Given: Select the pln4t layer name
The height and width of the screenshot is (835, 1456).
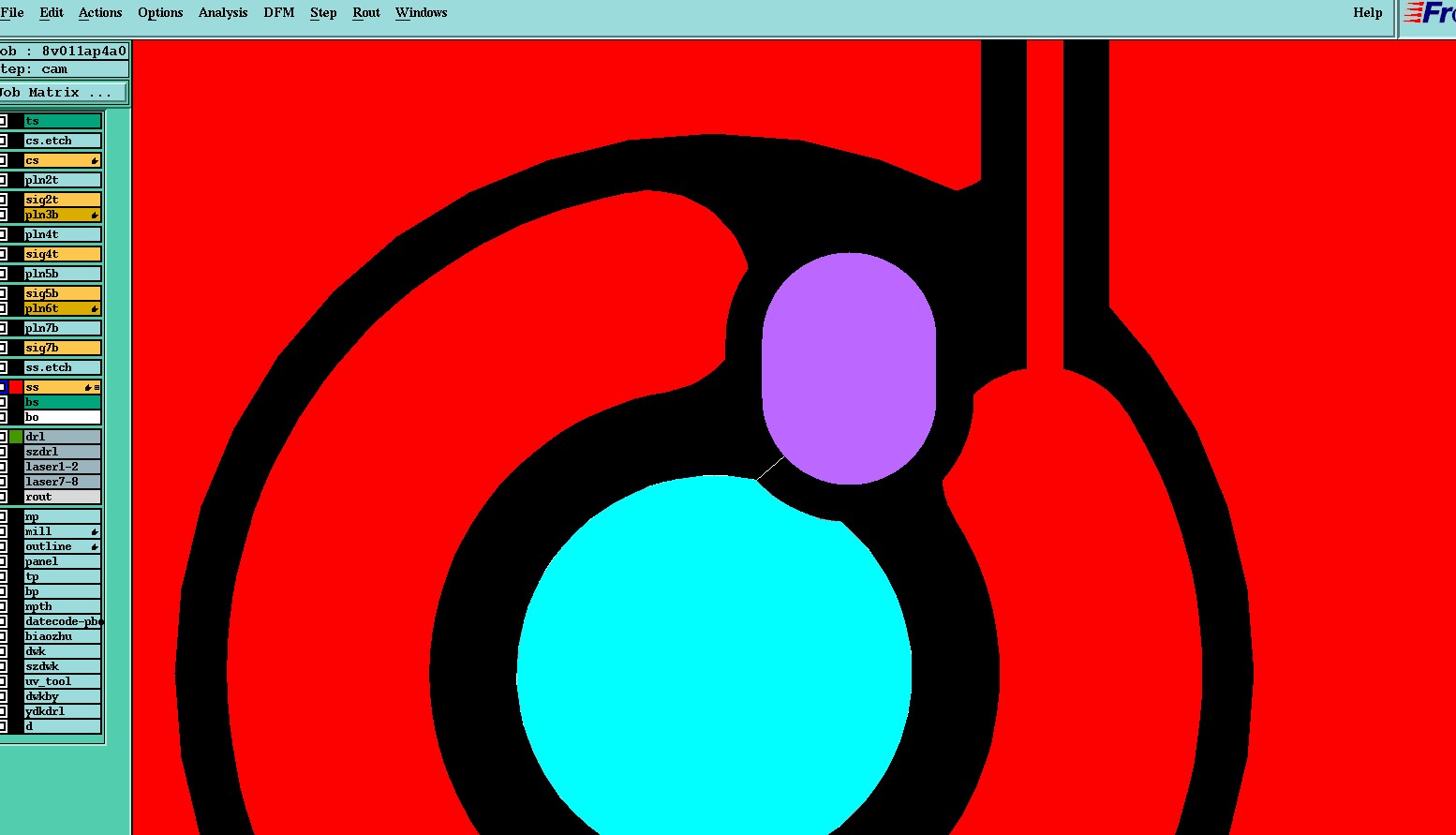Looking at the screenshot, I should point(62,234).
